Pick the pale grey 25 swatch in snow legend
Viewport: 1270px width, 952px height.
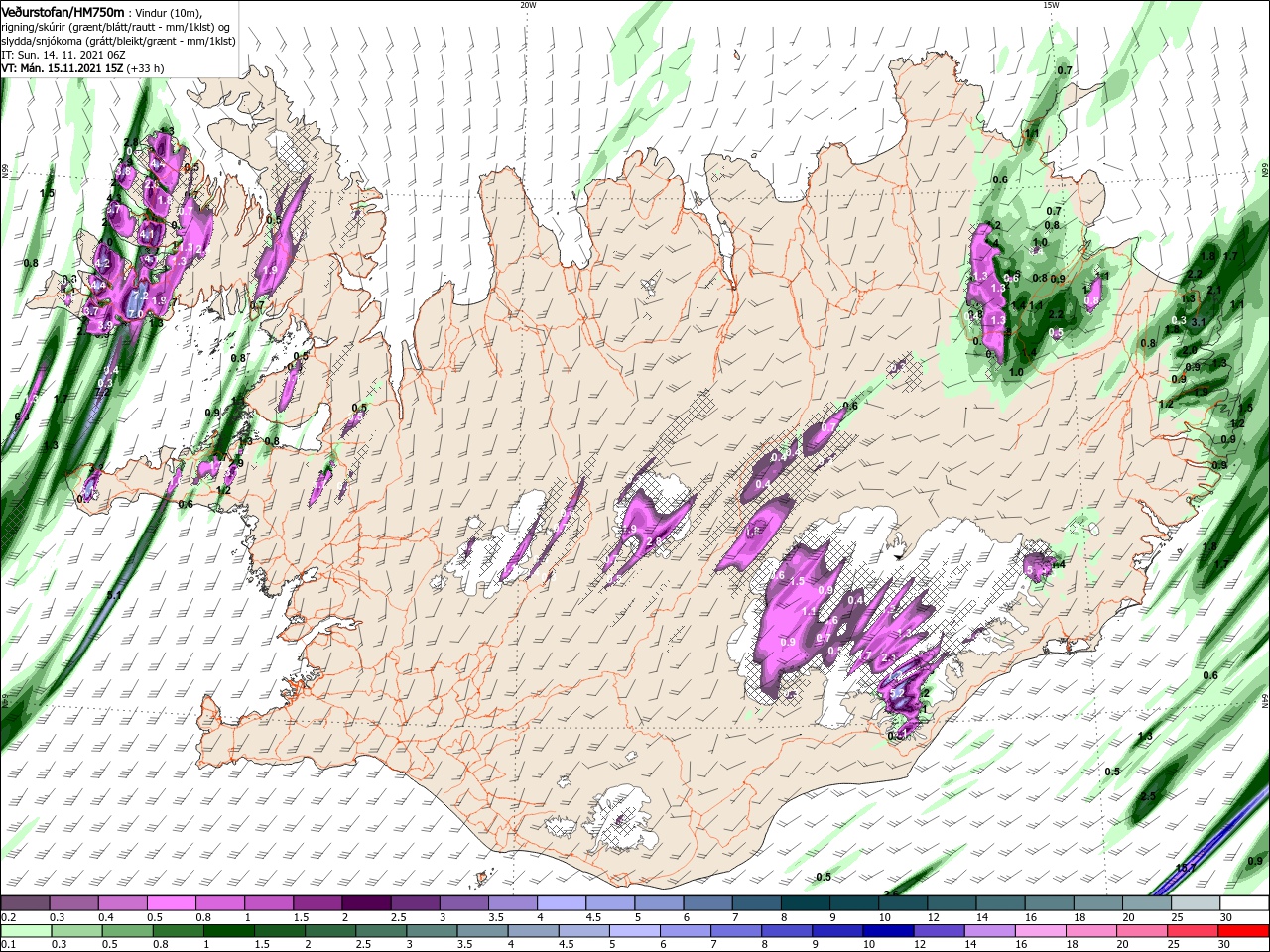coord(1196,903)
